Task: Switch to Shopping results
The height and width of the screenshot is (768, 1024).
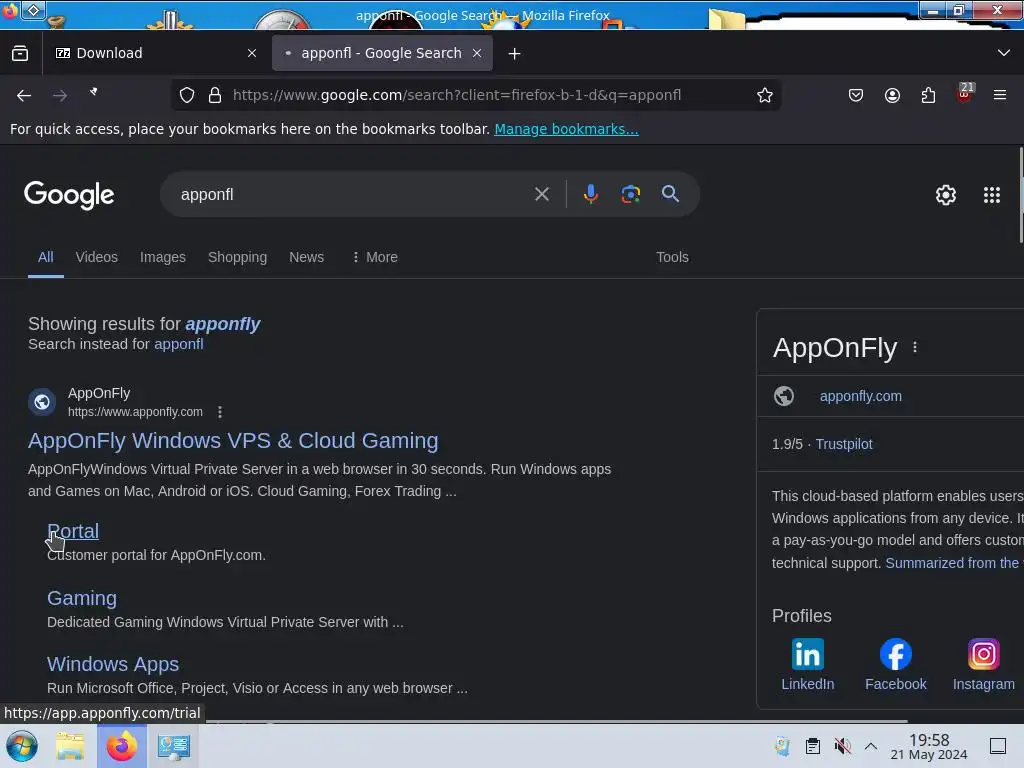Action: (238, 257)
